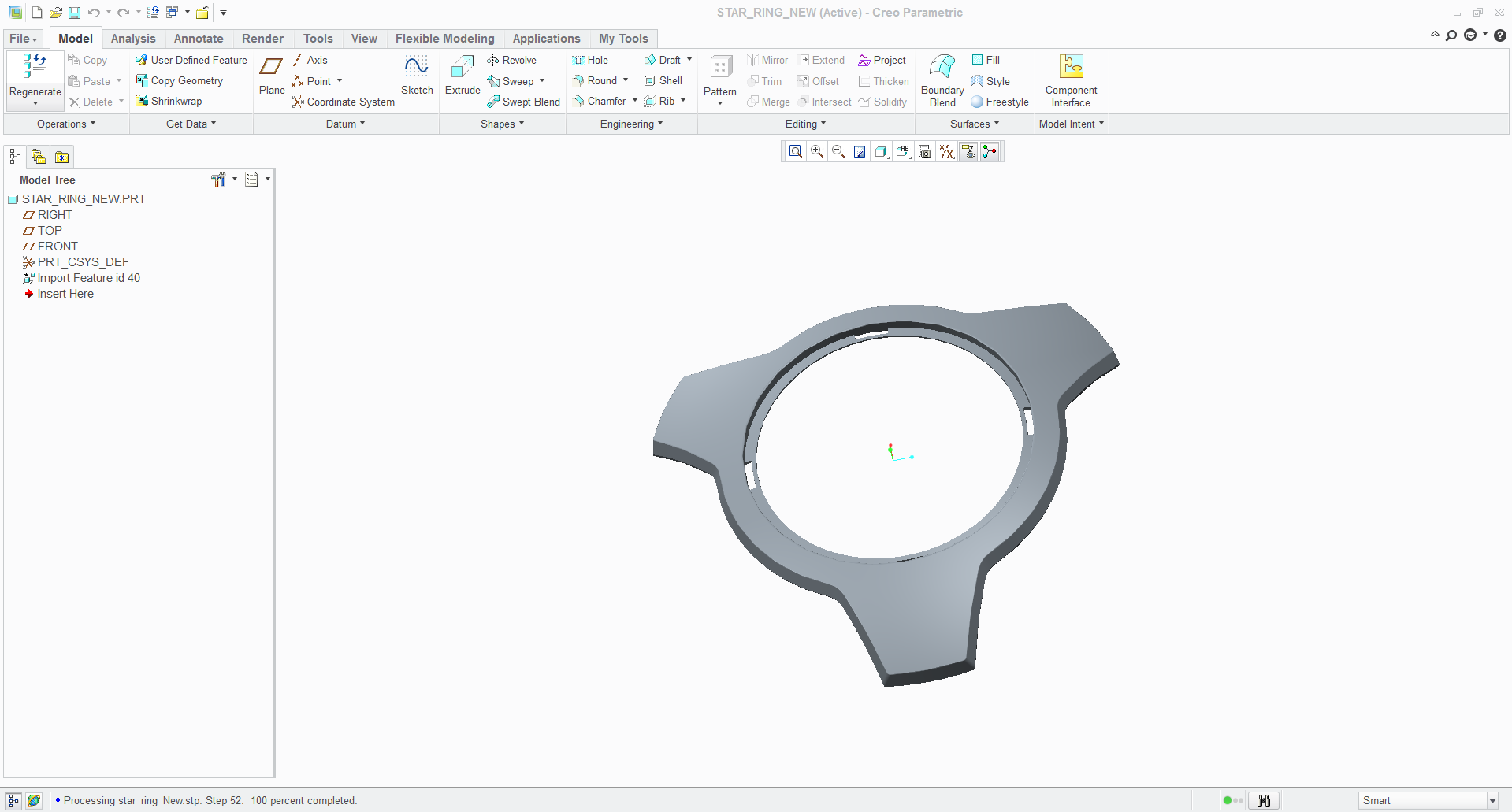1512x812 pixels.
Task: Expand the Editing group dropdown
Action: coord(806,124)
